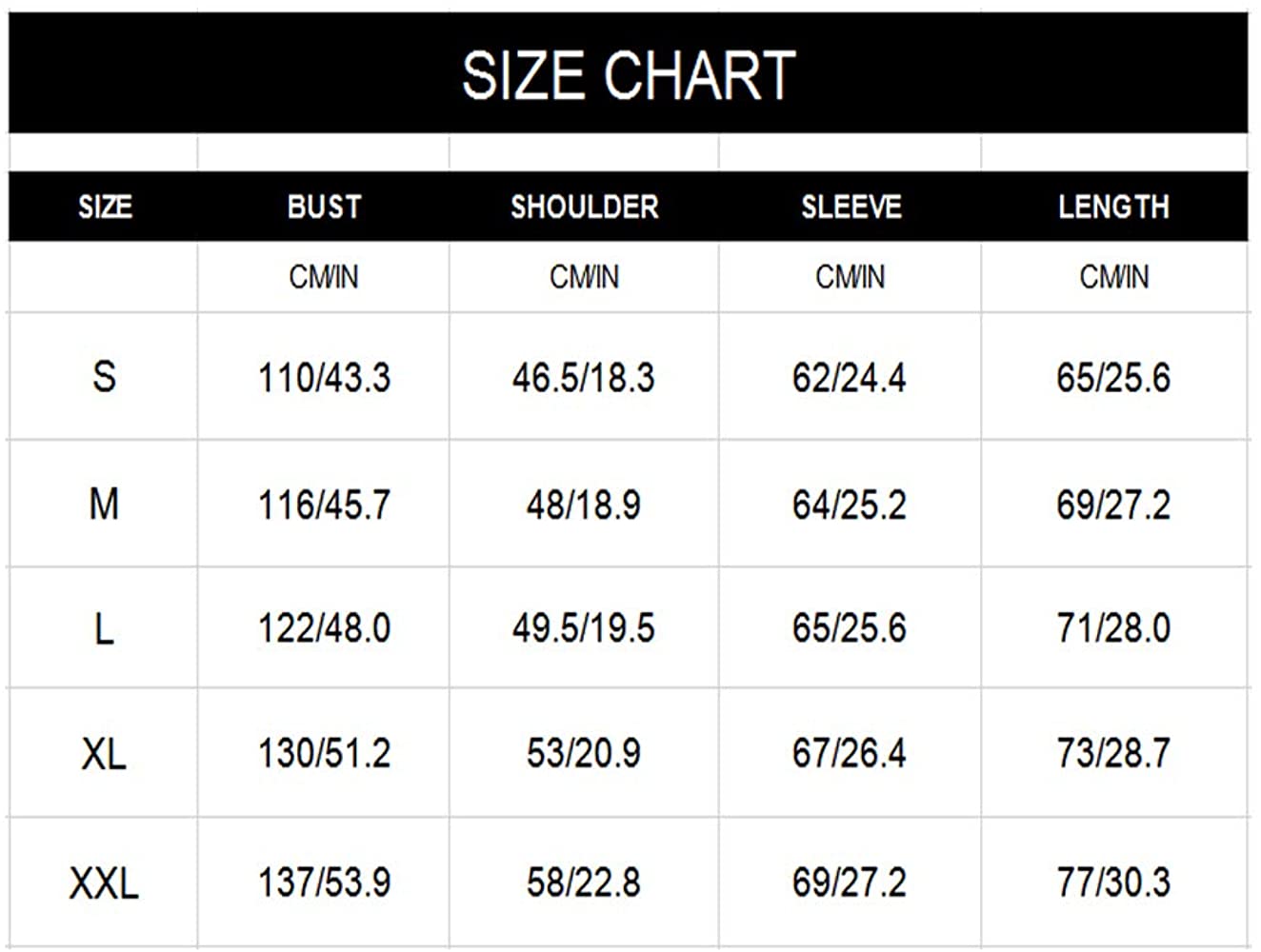Select the M size row label
The width and height of the screenshot is (1261, 952).
[104, 504]
